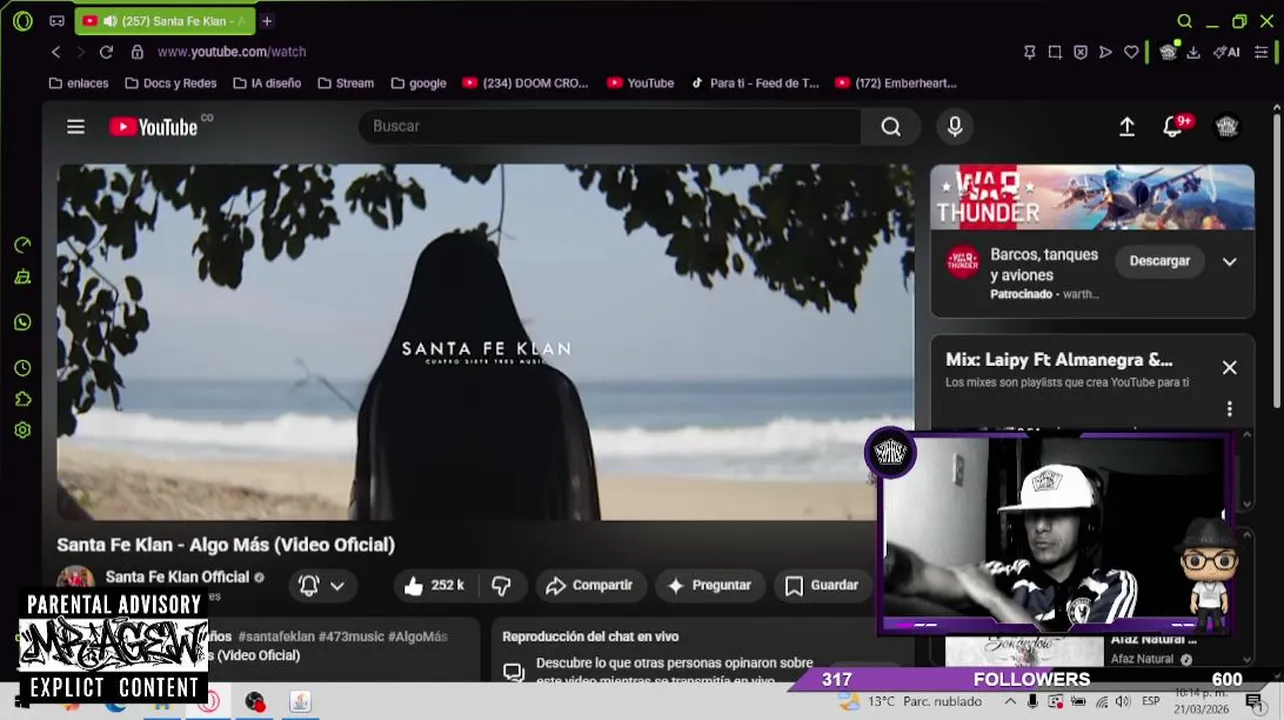1284x720 pixels.
Task: Open a new tab with the plus
Action: coord(267,21)
